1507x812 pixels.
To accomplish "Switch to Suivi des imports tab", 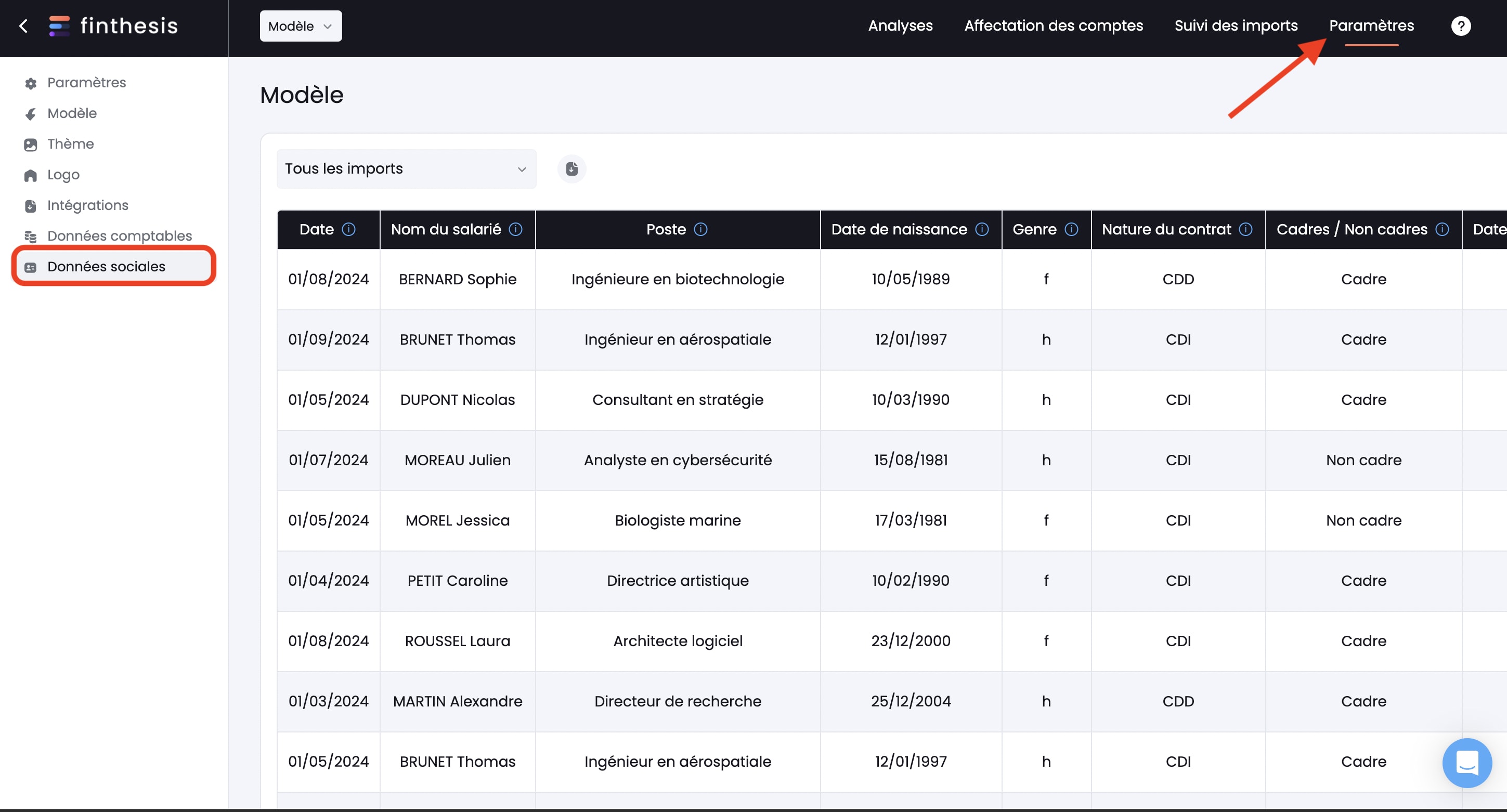I will click(1236, 26).
